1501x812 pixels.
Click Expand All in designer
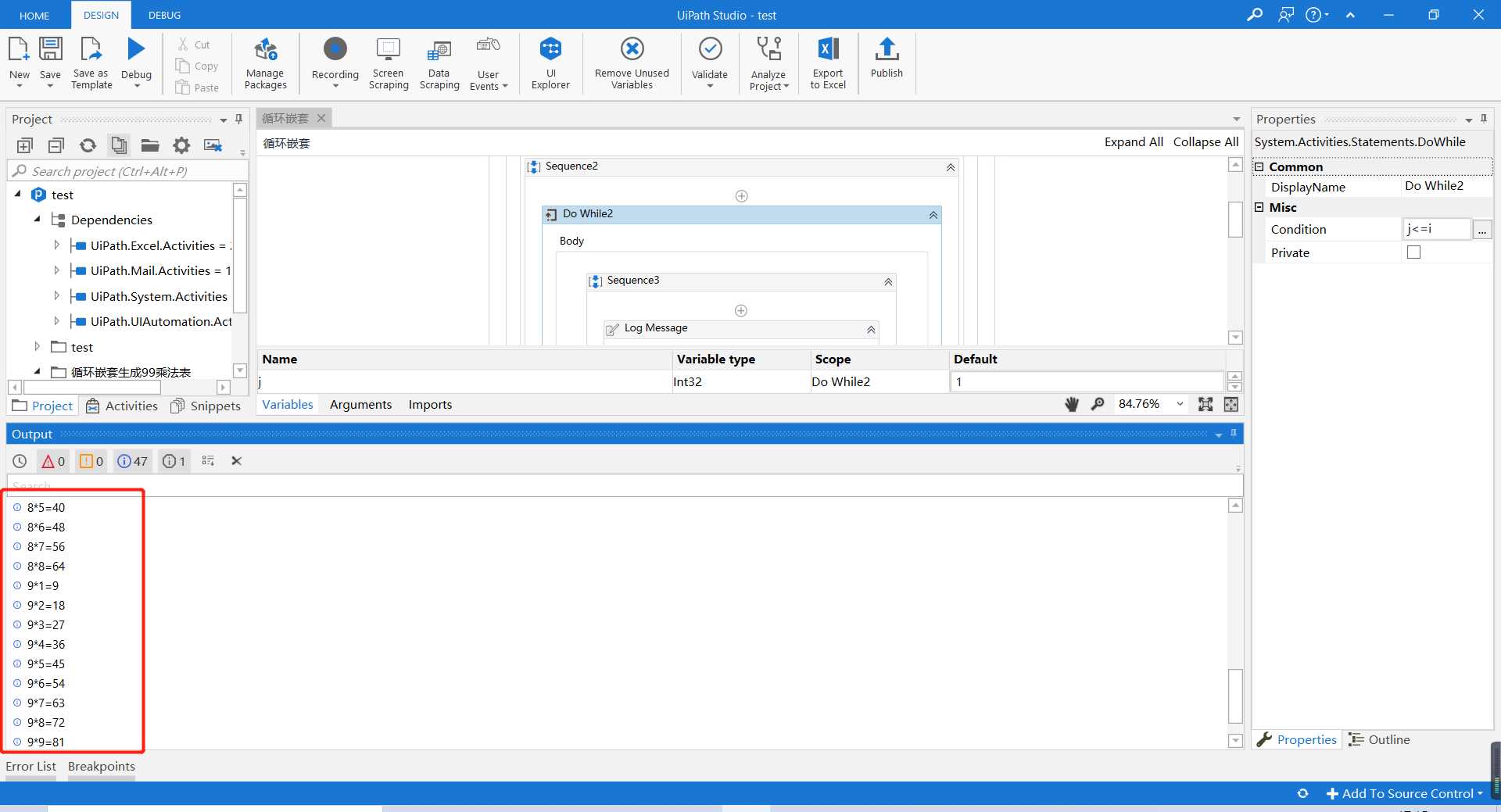pos(1134,141)
